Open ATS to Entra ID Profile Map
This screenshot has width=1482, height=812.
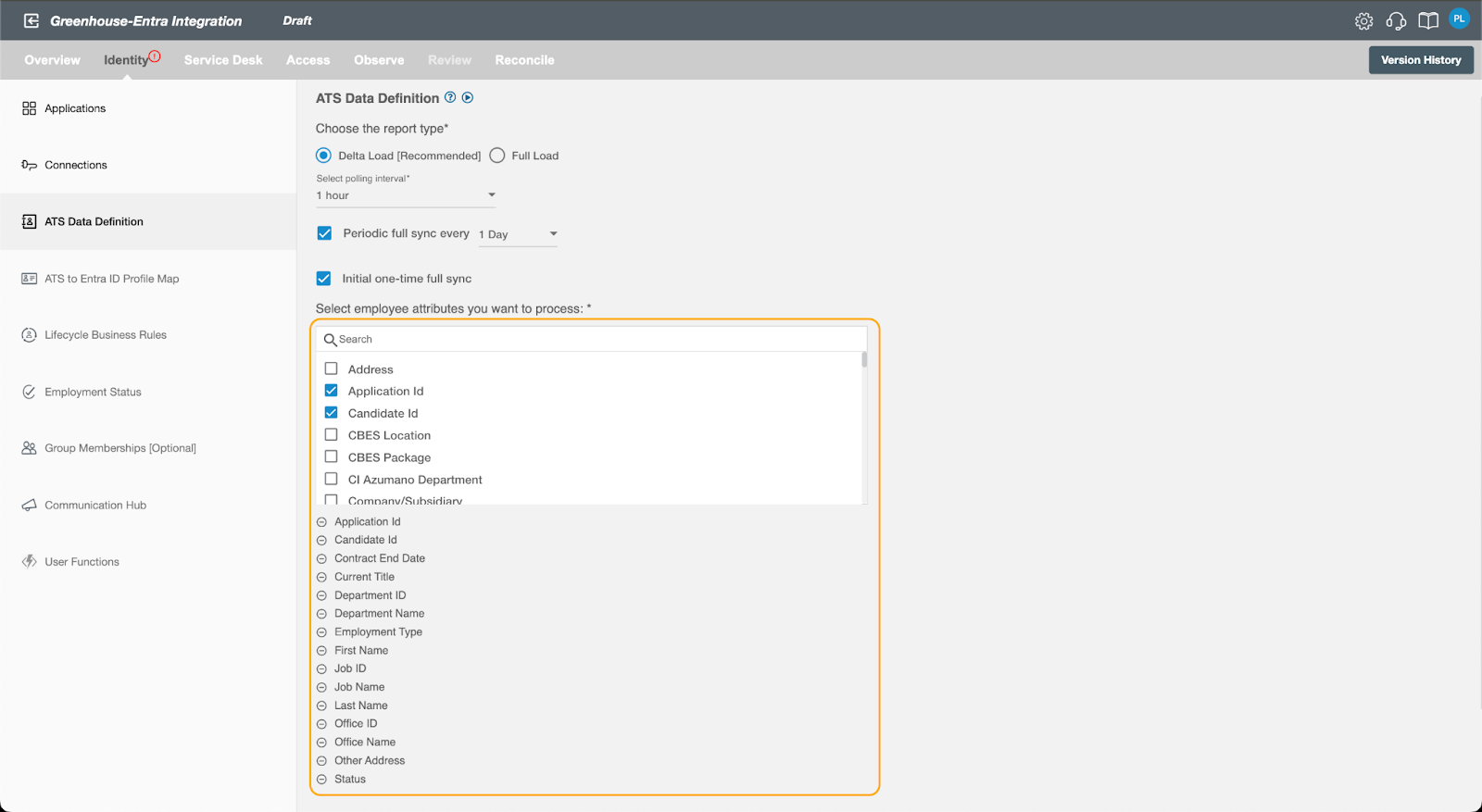[148, 279]
